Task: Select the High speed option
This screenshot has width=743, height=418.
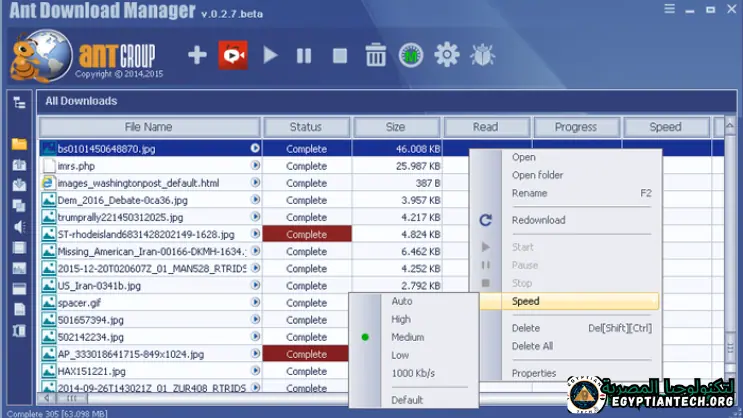Action: pos(401,319)
